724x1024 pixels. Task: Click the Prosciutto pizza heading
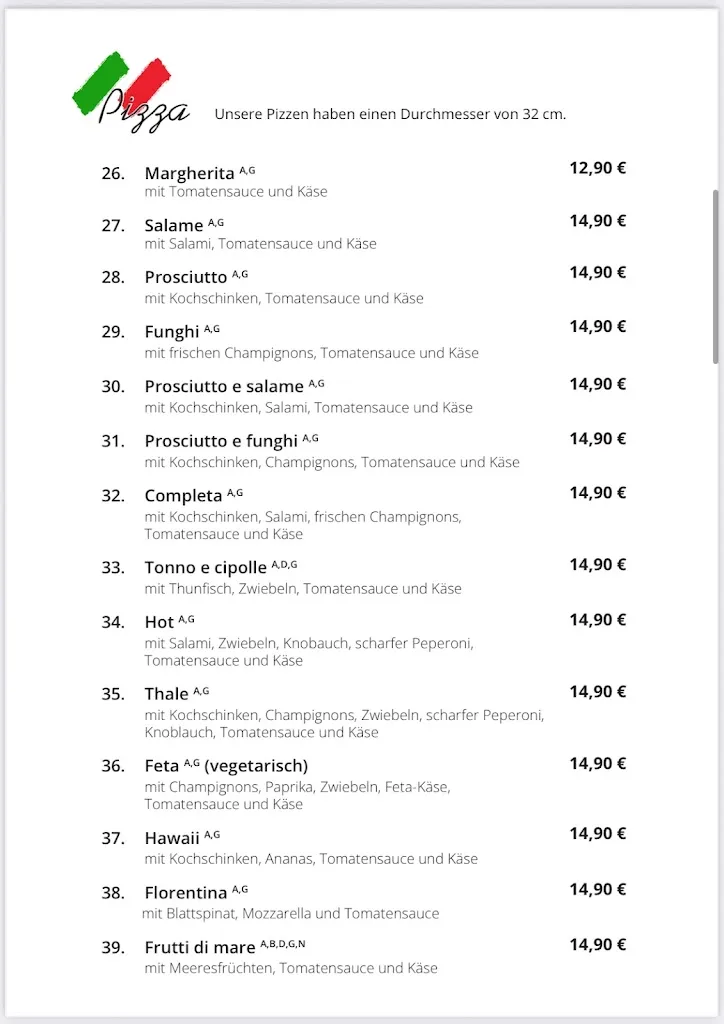pyautogui.click(x=186, y=277)
